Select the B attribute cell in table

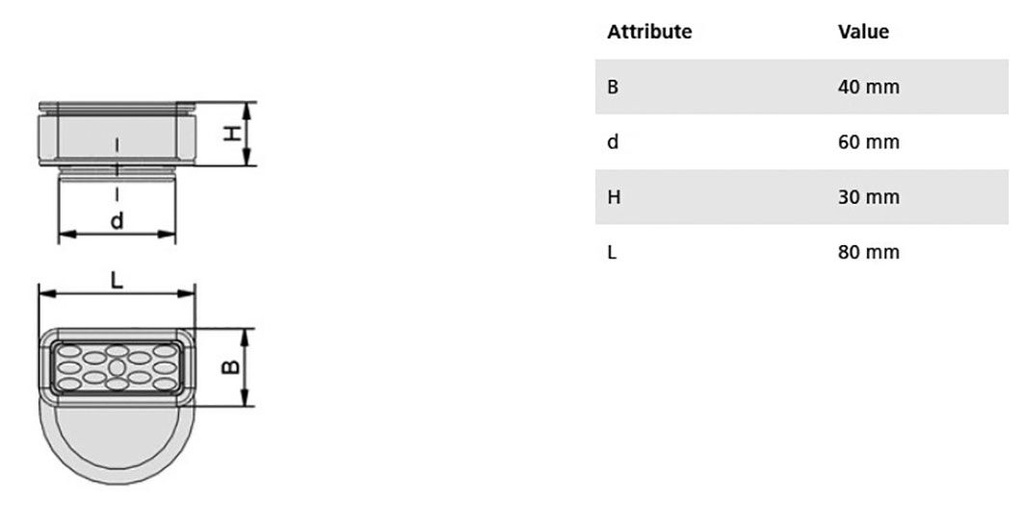[613, 87]
